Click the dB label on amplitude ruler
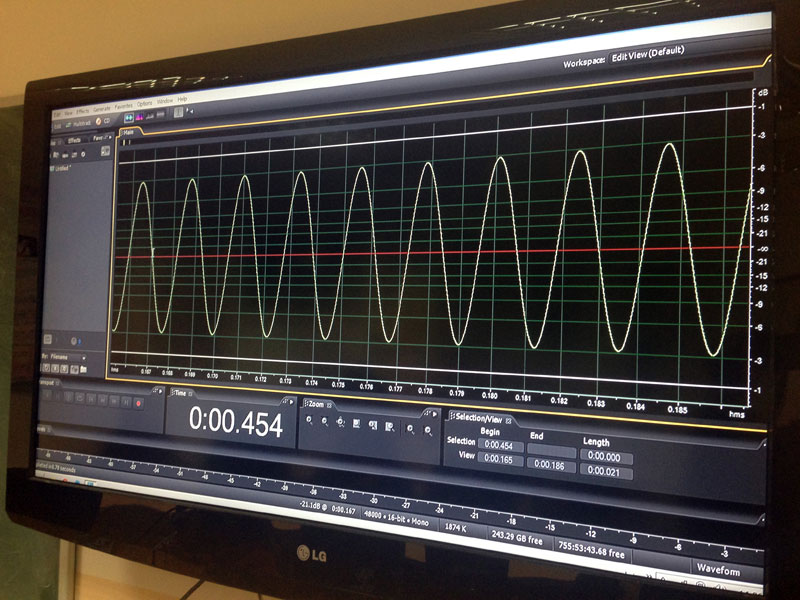 pyautogui.click(x=763, y=93)
